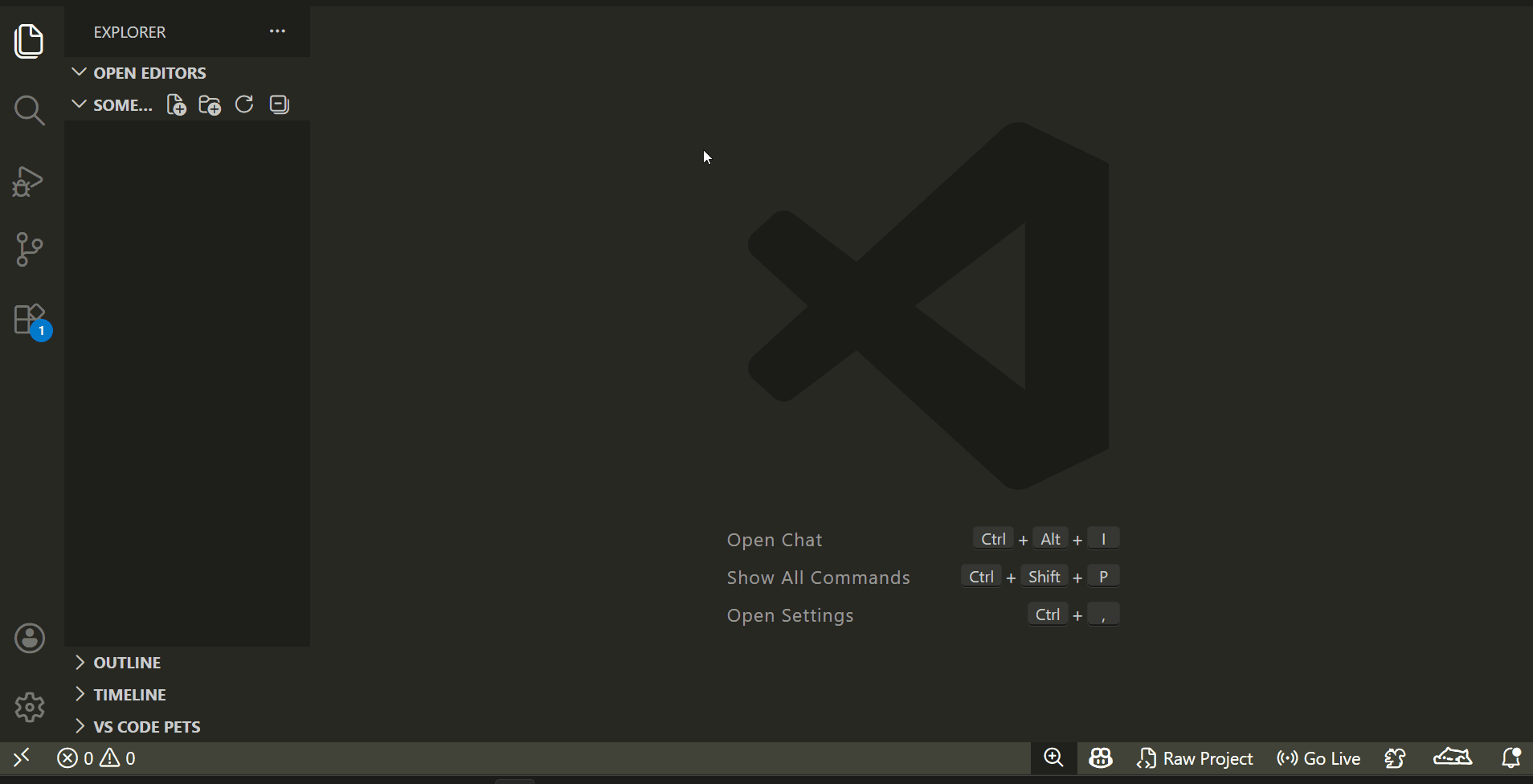The width and height of the screenshot is (1533, 784).
Task: Open the Run and Debug view
Action: coord(28,182)
